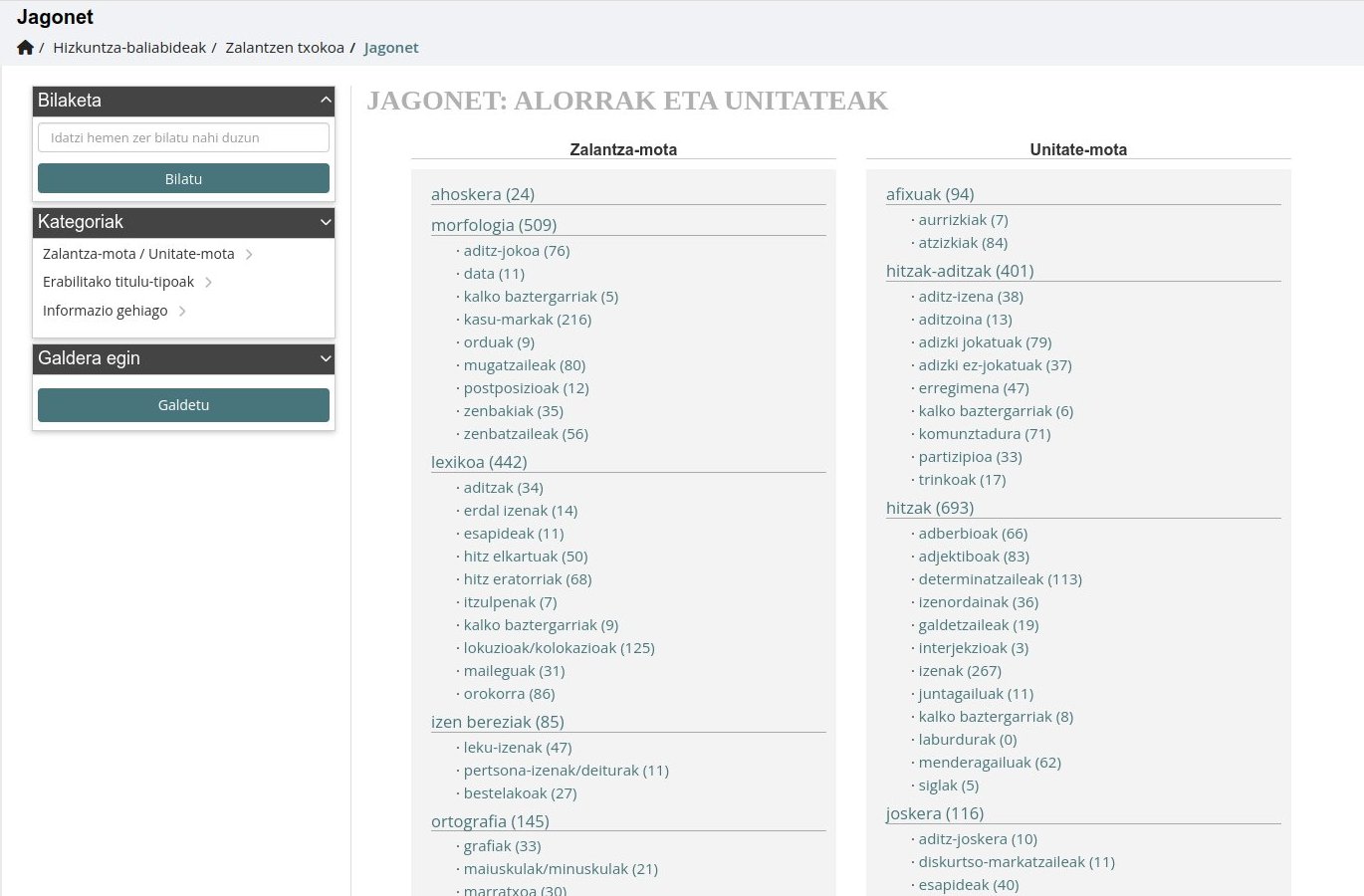Image resolution: width=1364 pixels, height=896 pixels.
Task: Open the afixuak (94) link
Action: coord(930,194)
